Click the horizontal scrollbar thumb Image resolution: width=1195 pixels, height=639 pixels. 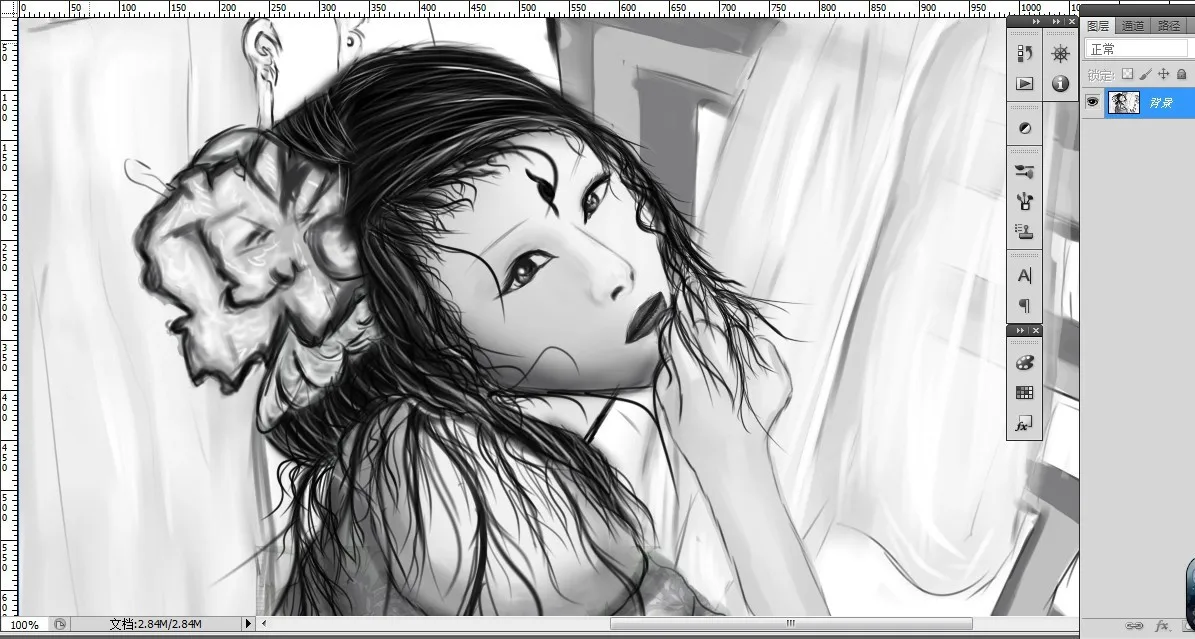(790, 624)
